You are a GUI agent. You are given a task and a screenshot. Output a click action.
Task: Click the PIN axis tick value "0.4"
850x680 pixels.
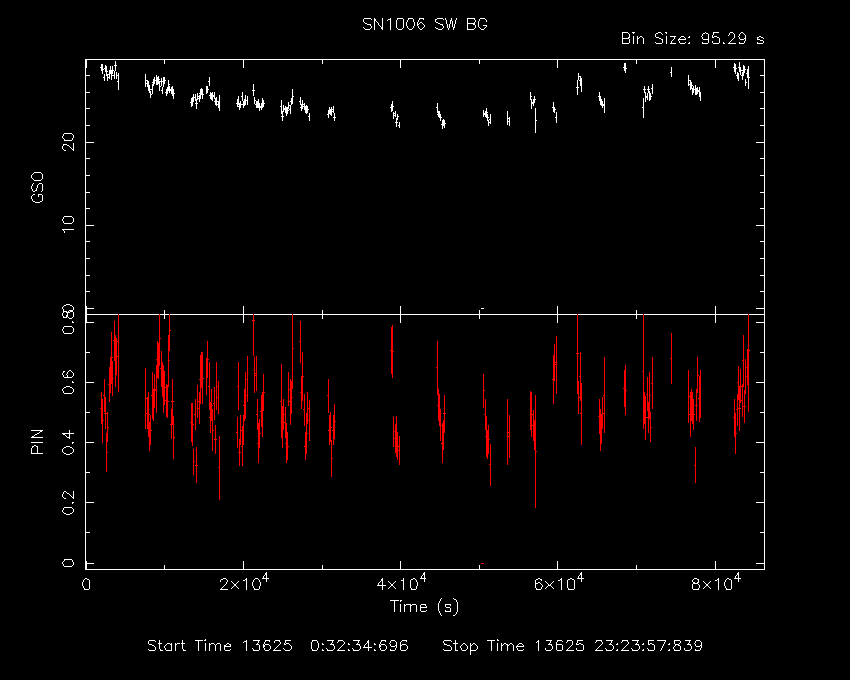(68, 442)
